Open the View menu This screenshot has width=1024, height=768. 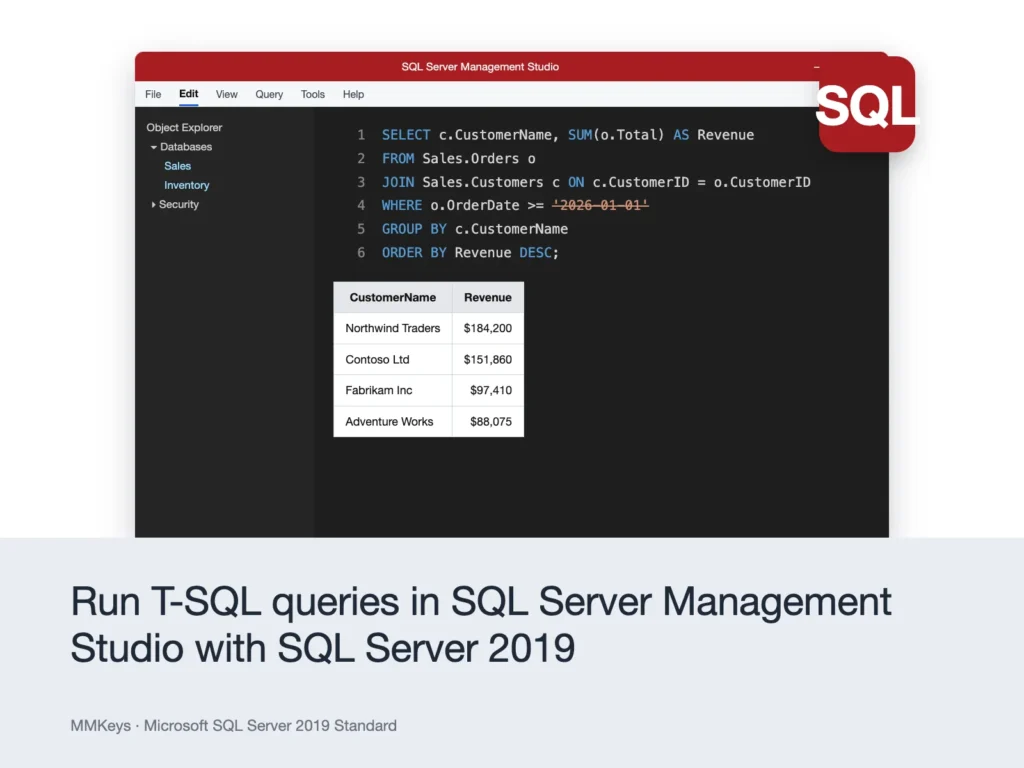click(x=227, y=94)
